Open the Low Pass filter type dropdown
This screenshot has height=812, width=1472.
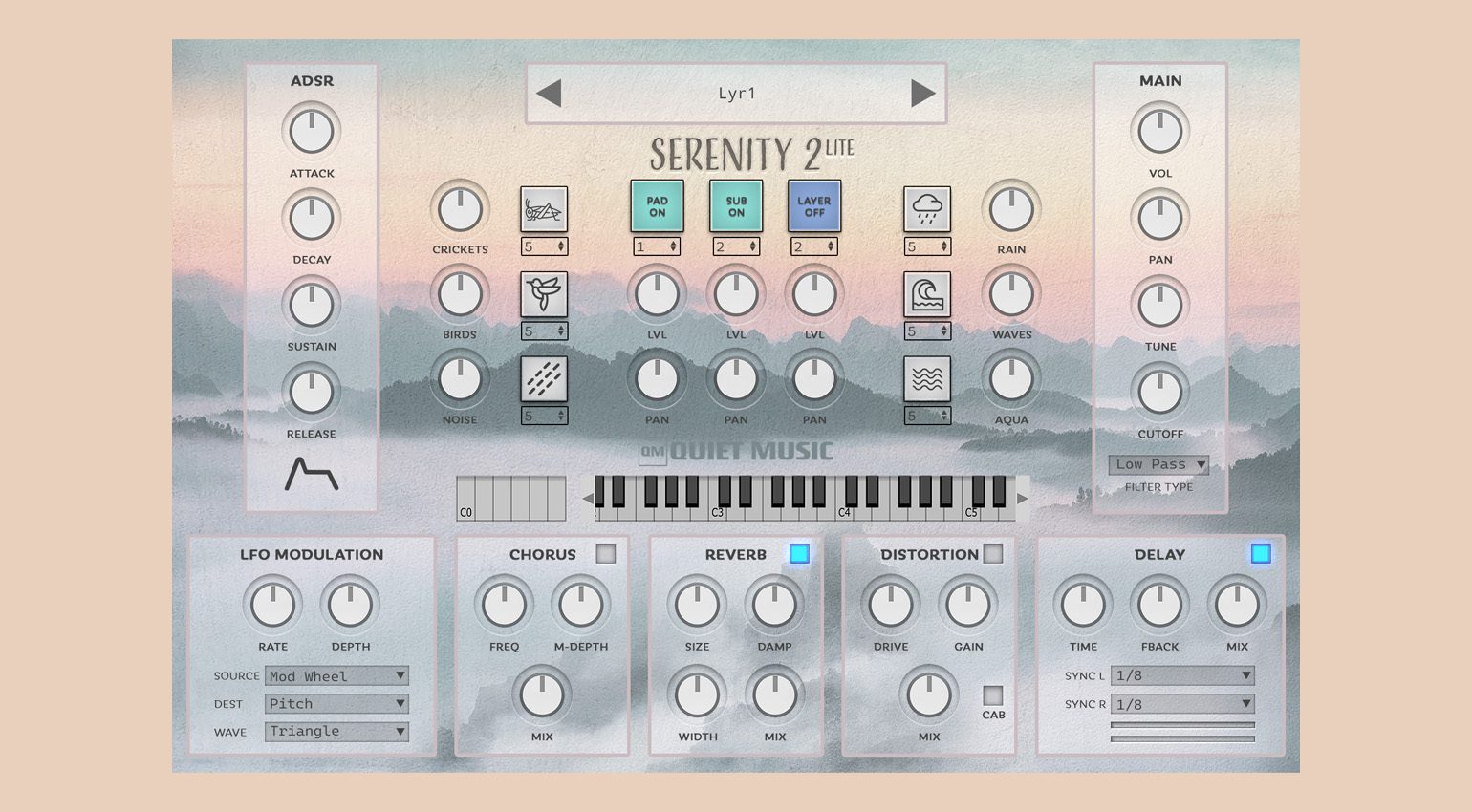[1158, 464]
